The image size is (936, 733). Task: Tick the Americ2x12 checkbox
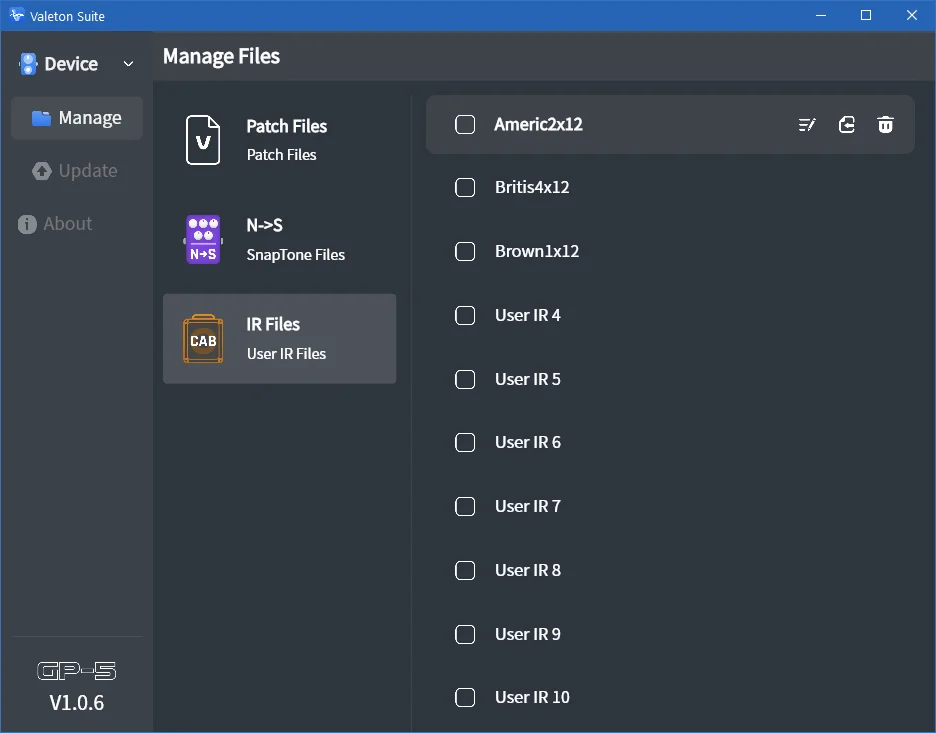click(465, 125)
